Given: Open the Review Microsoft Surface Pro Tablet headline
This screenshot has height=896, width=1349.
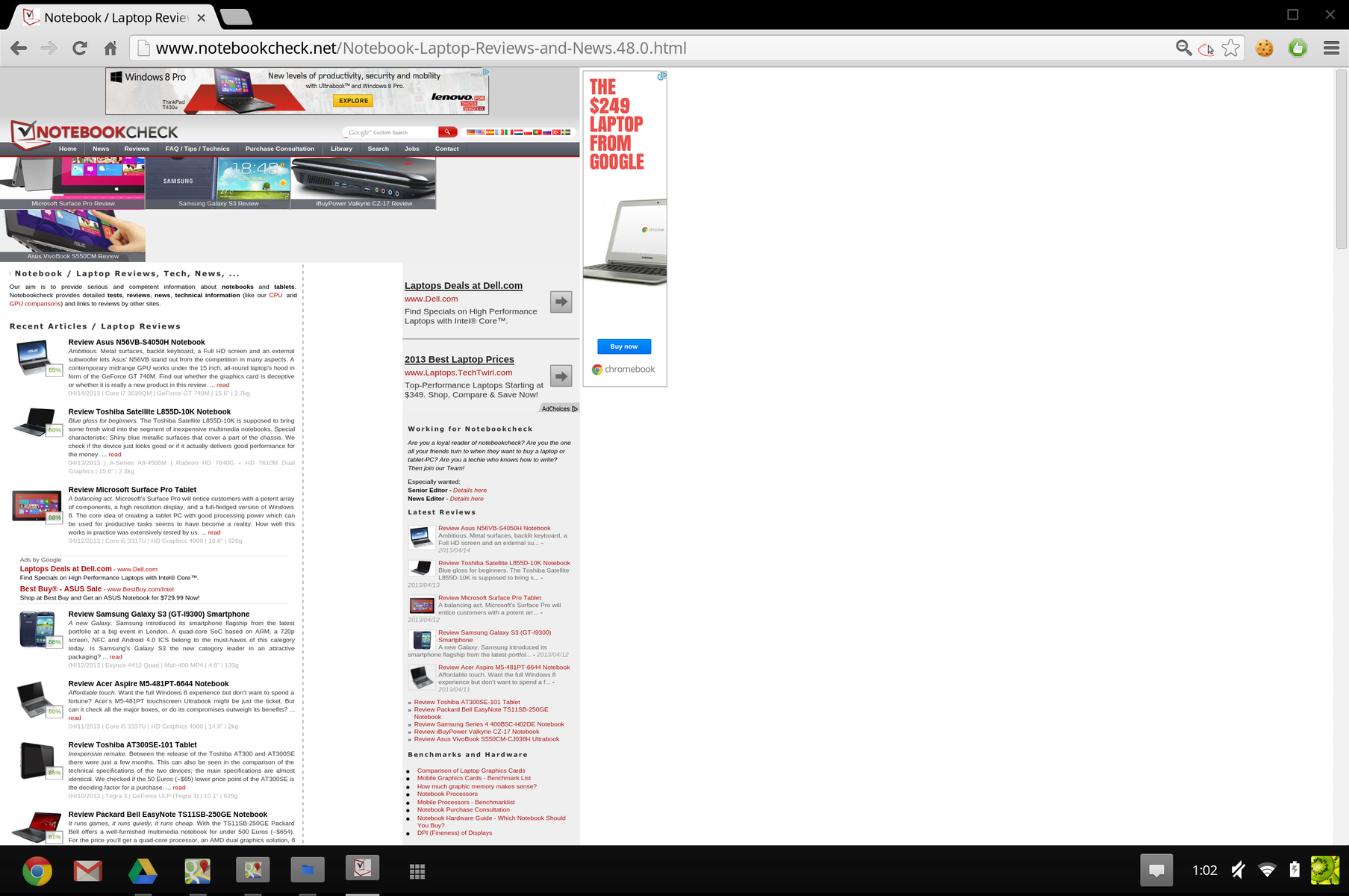Looking at the screenshot, I should (132, 491).
